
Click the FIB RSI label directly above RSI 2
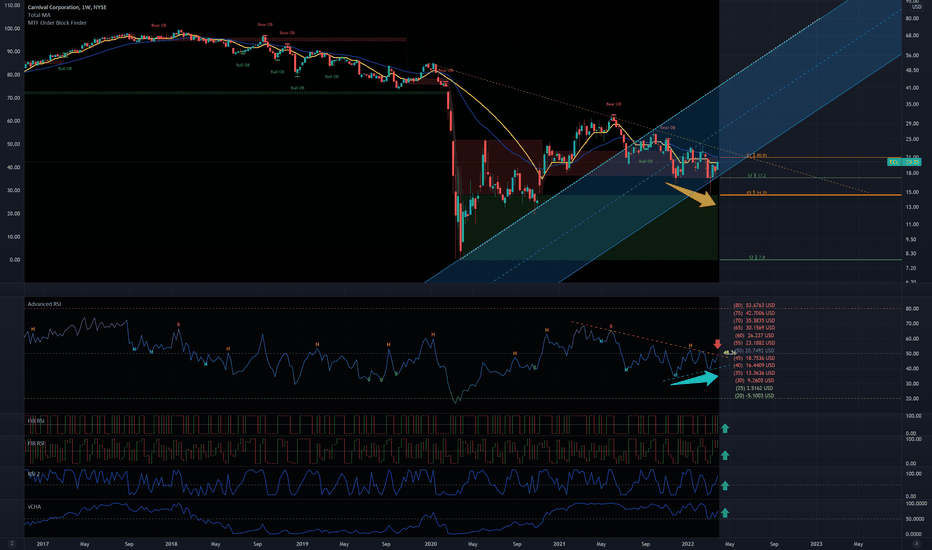36,444
